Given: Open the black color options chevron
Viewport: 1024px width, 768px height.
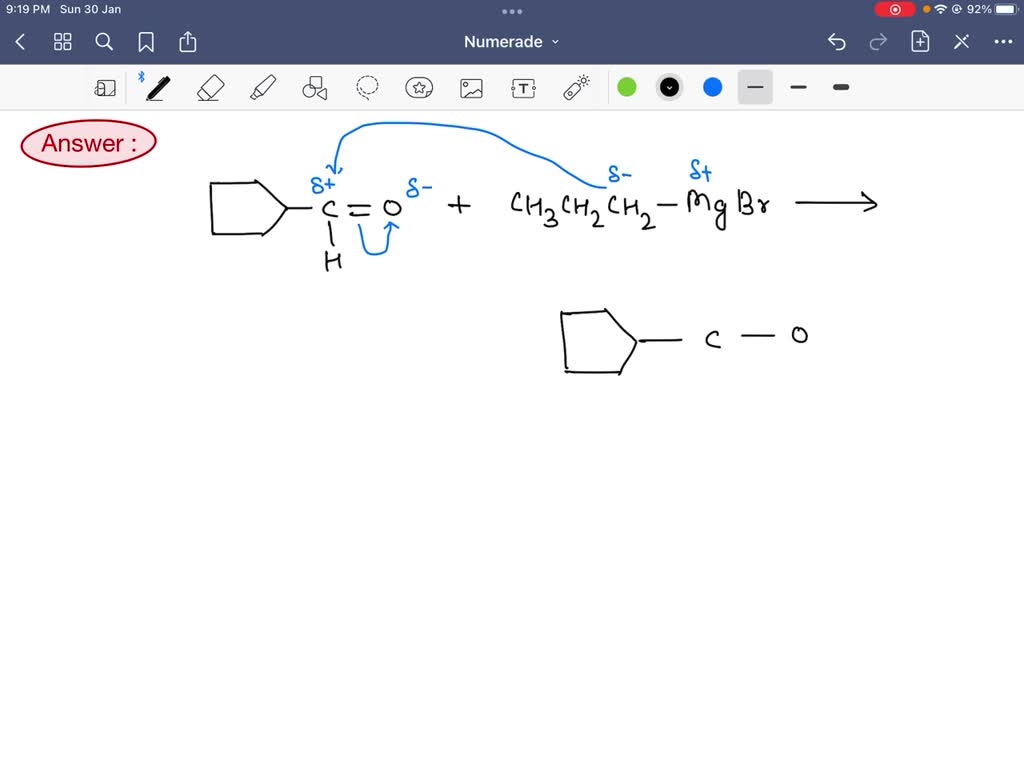Looking at the screenshot, I should click(x=669, y=87).
